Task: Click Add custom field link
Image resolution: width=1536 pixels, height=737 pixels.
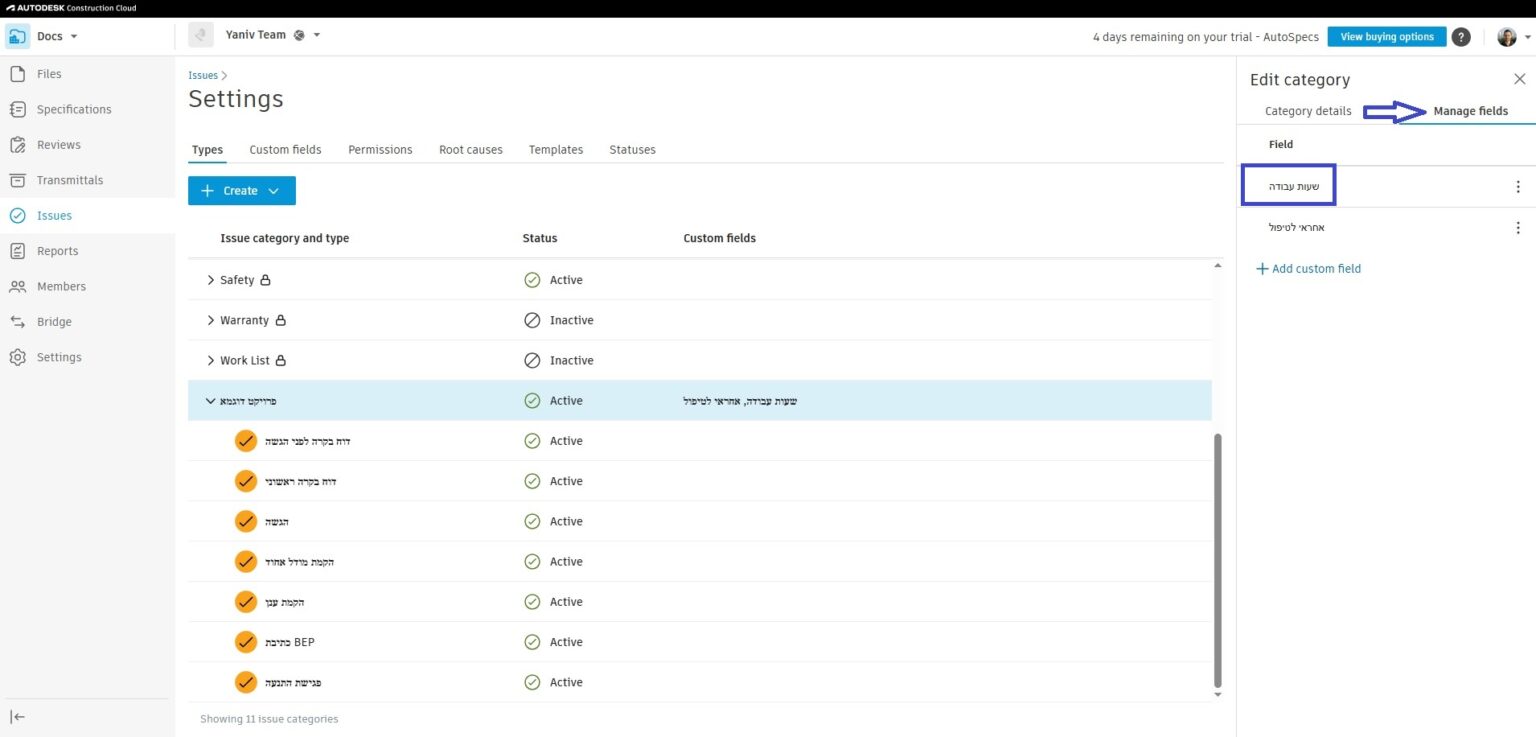Action: tap(1308, 269)
